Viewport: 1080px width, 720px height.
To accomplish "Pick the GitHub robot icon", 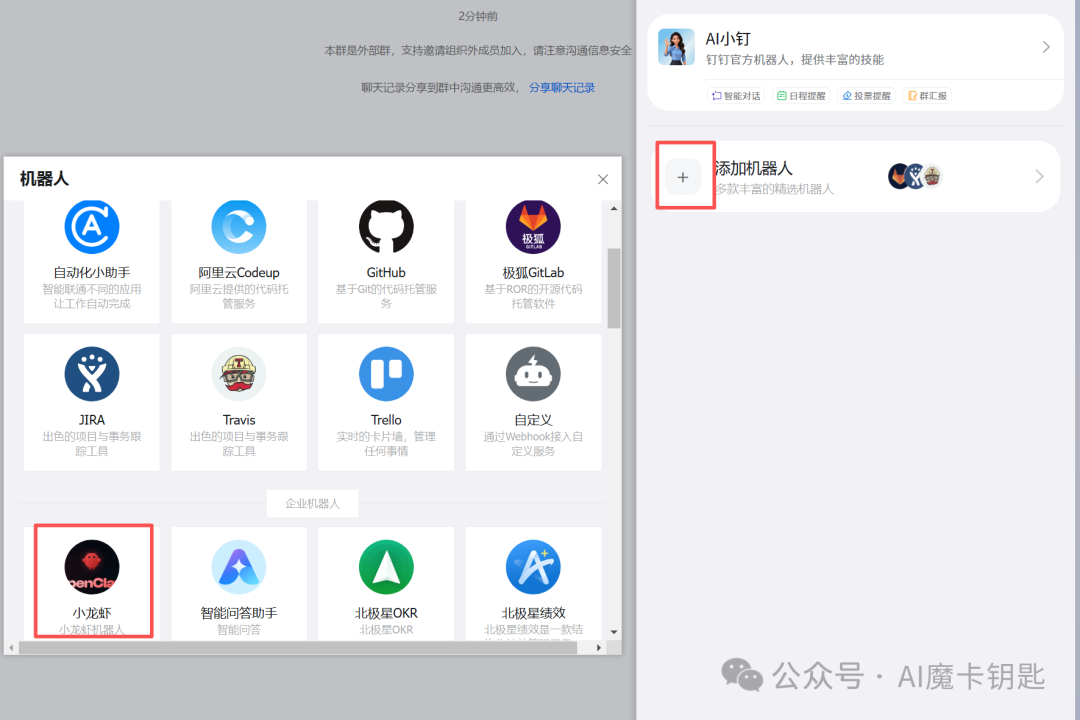I will 386,227.
